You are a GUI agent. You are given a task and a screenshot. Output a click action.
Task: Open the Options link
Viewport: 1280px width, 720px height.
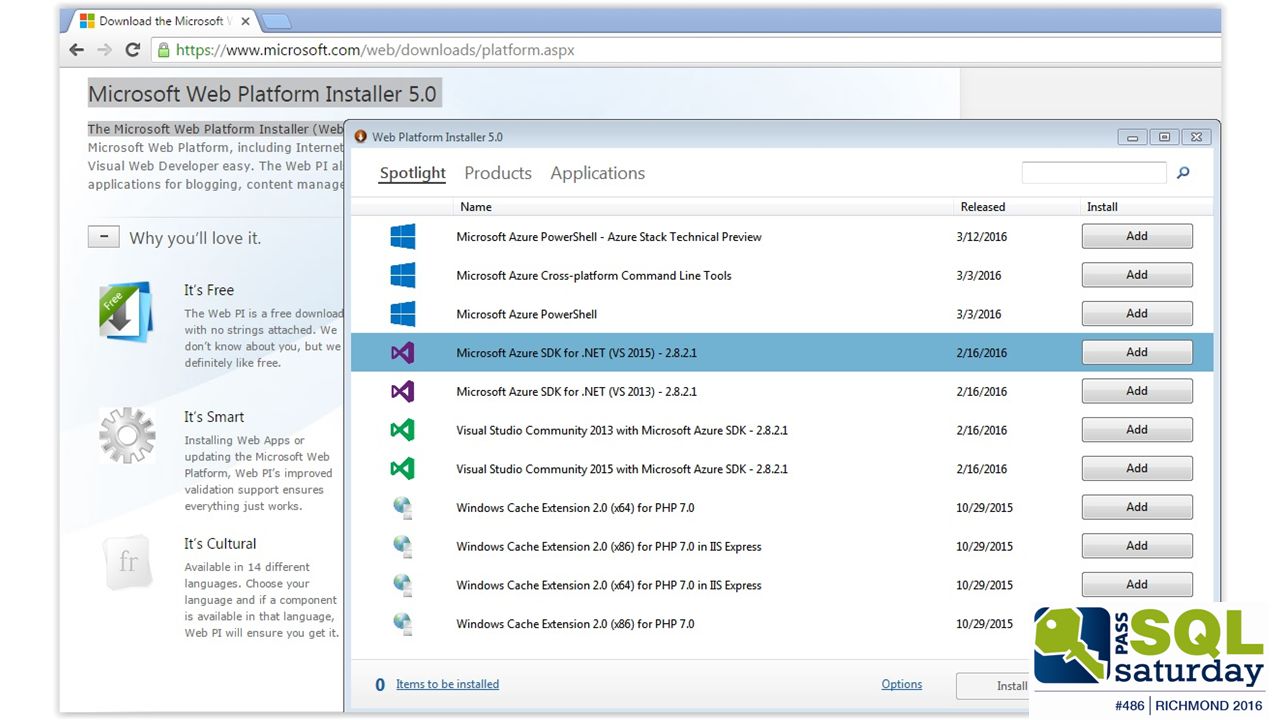[901, 684]
